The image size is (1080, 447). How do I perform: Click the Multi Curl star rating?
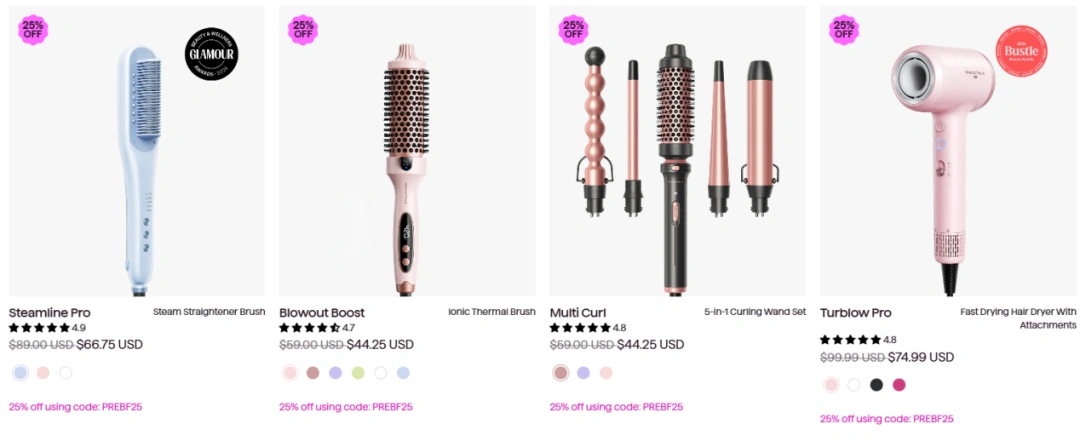[x=580, y=328]
